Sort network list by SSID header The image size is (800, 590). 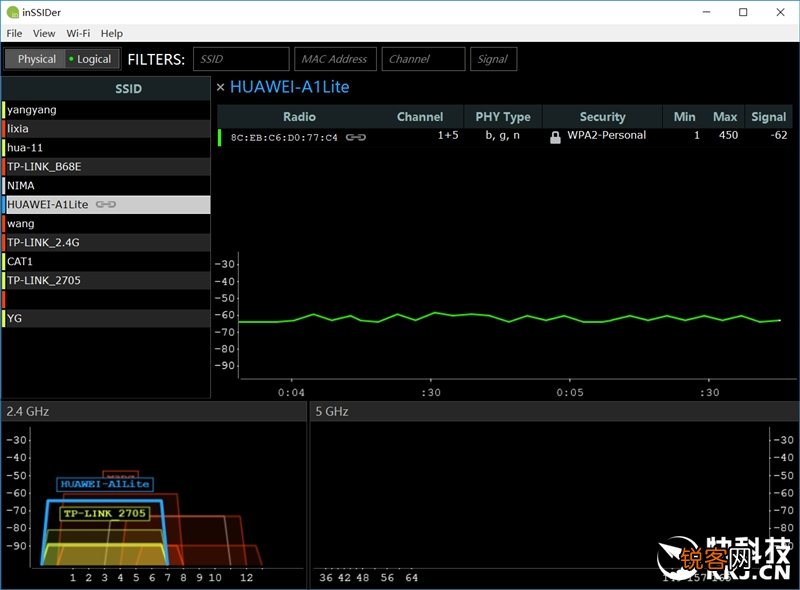pos(106,89)
